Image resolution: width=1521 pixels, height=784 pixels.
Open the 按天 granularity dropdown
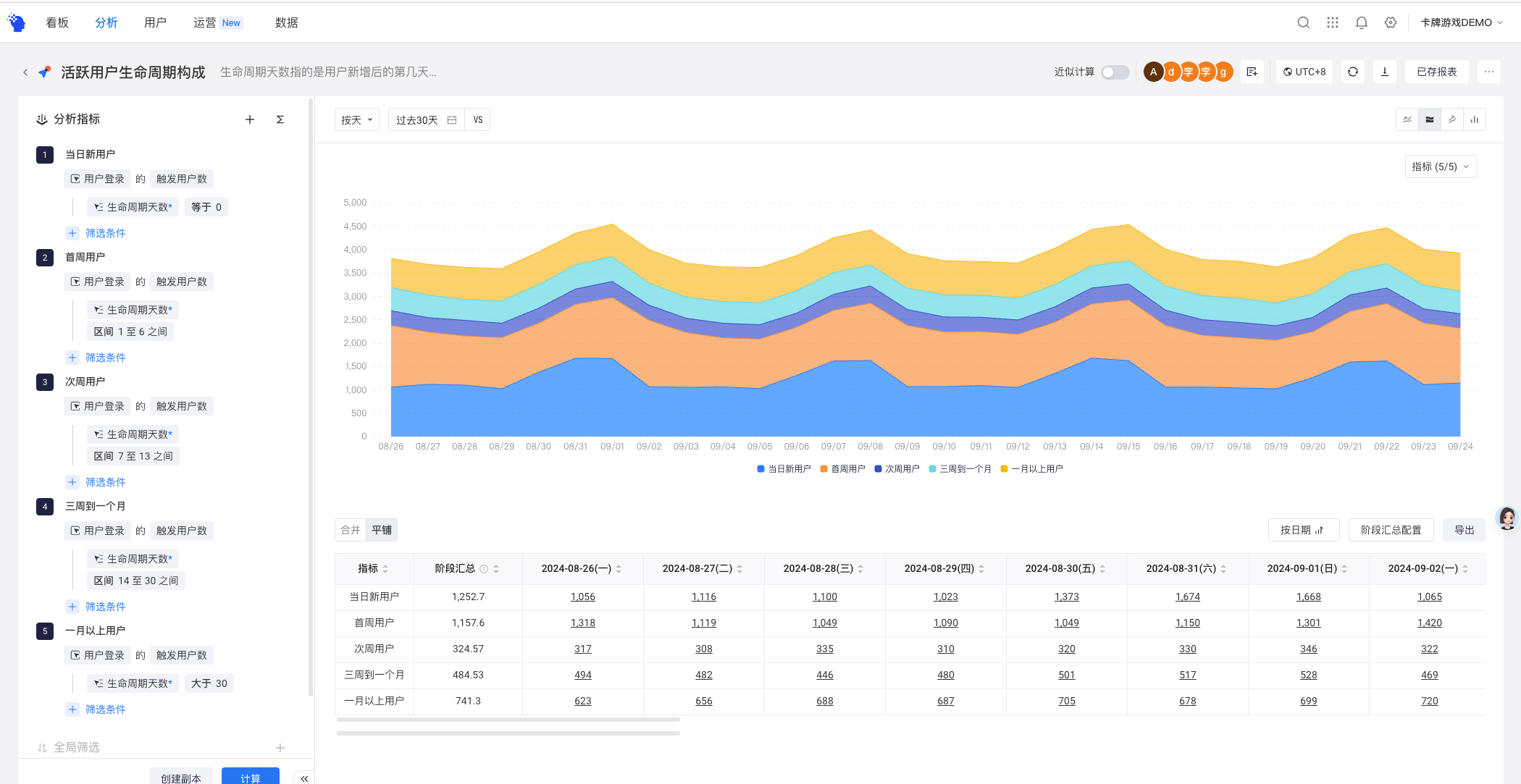356,120
